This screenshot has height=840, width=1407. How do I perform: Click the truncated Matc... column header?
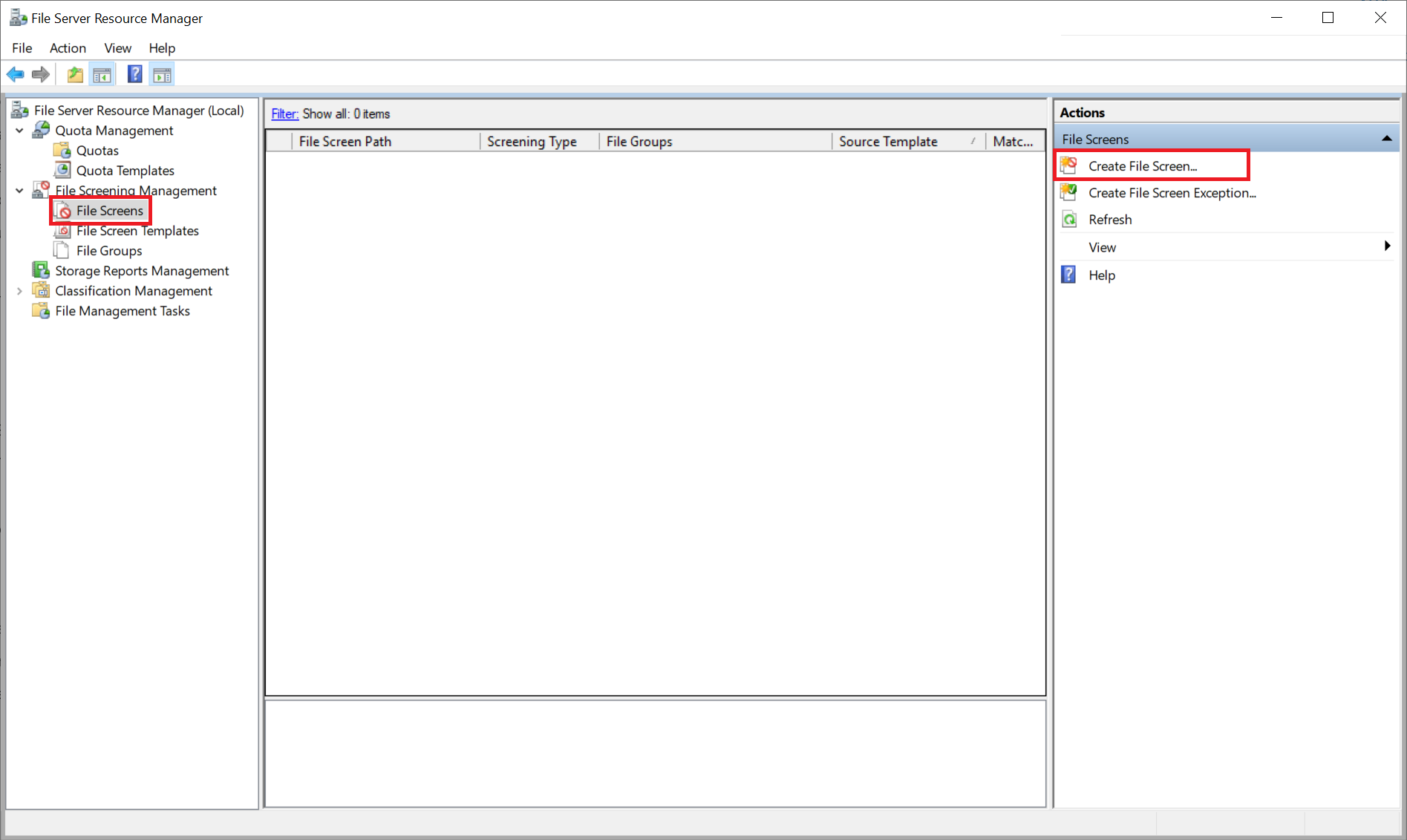pyautogui.click(x=1015, y=141)
